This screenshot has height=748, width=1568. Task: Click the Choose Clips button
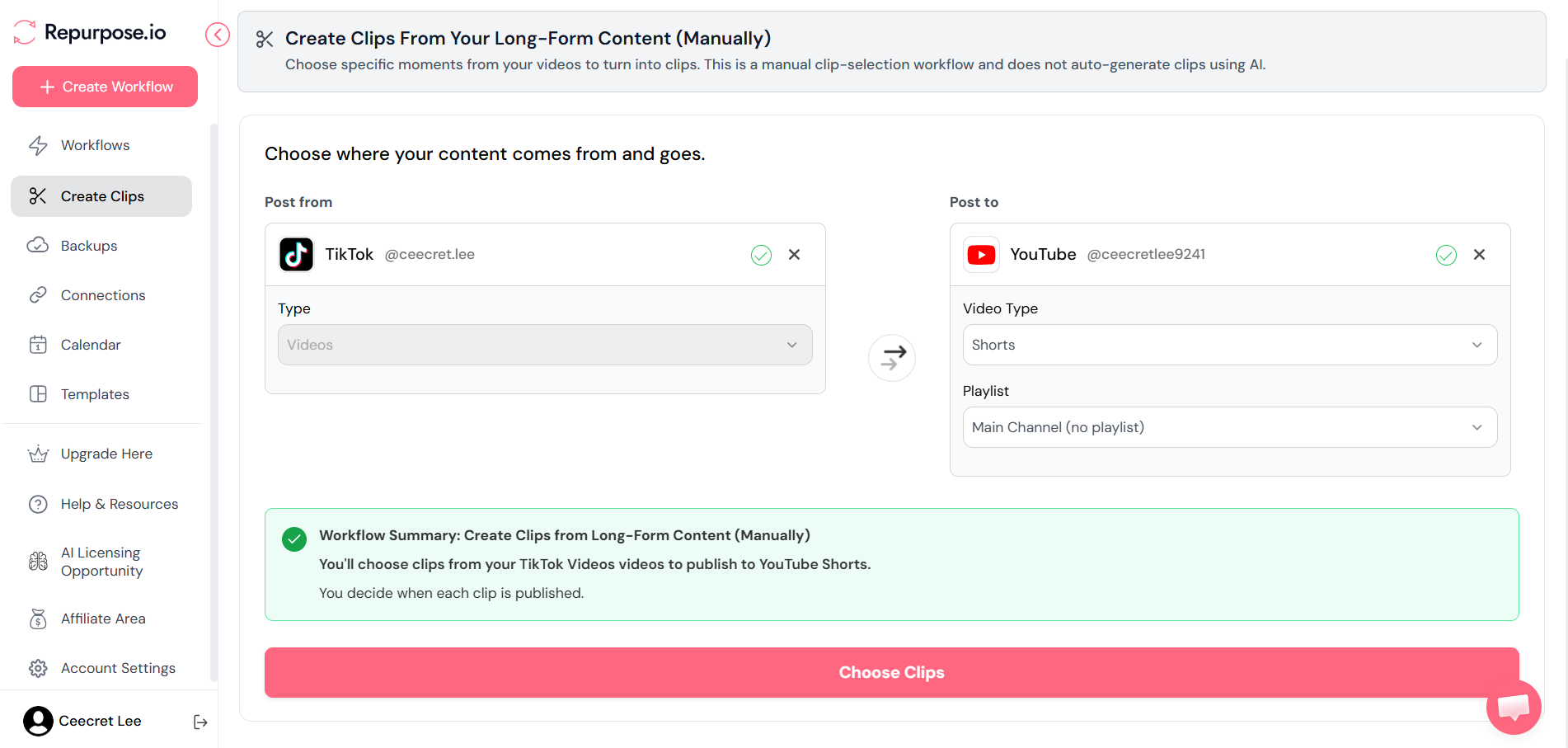pyautogui.click(x=892, y=672)
